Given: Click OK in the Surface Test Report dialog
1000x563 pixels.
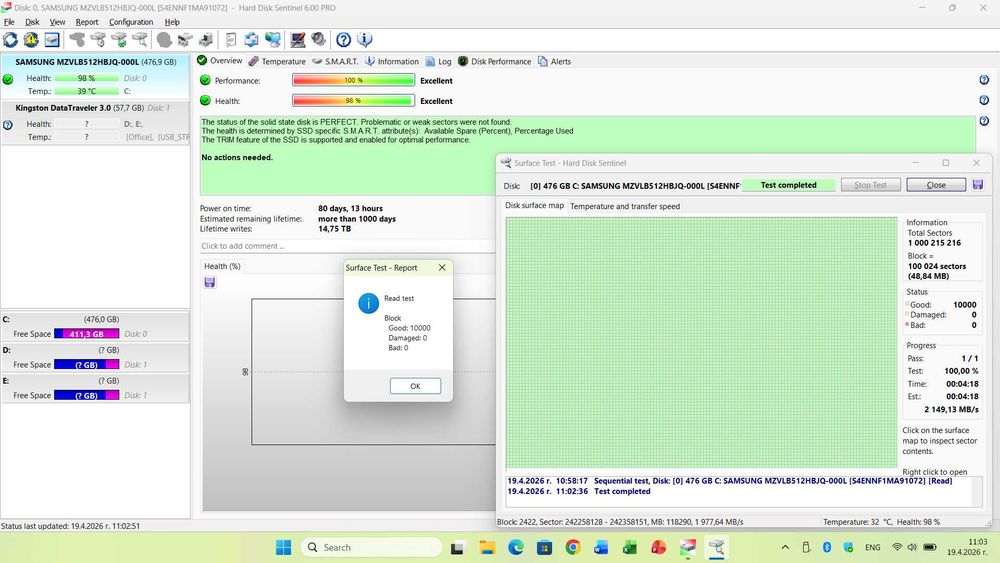Looking at the screenshot, I should [415, 386].
